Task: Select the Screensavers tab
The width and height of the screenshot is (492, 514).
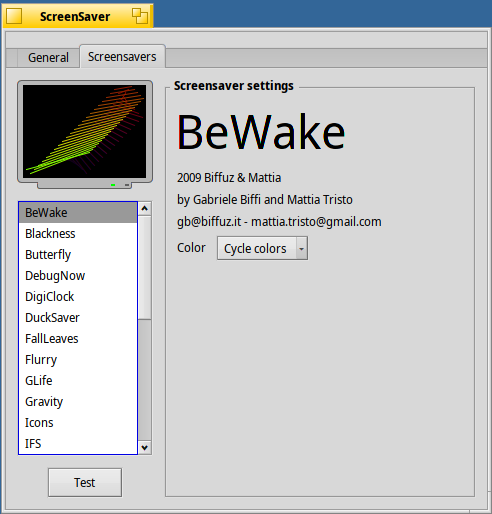Action: [122, 57]
